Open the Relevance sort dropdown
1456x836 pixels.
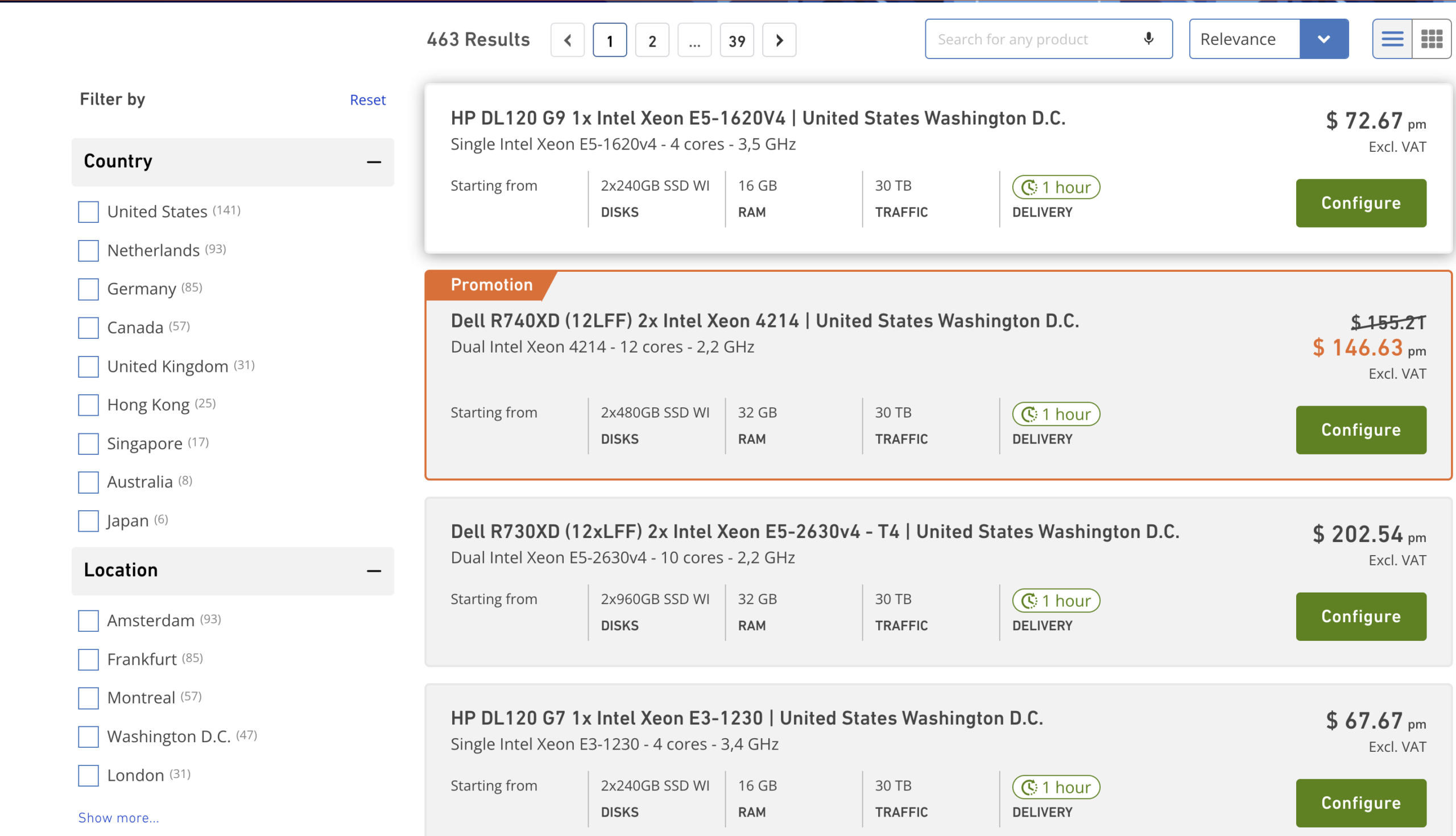point(1324,39)
